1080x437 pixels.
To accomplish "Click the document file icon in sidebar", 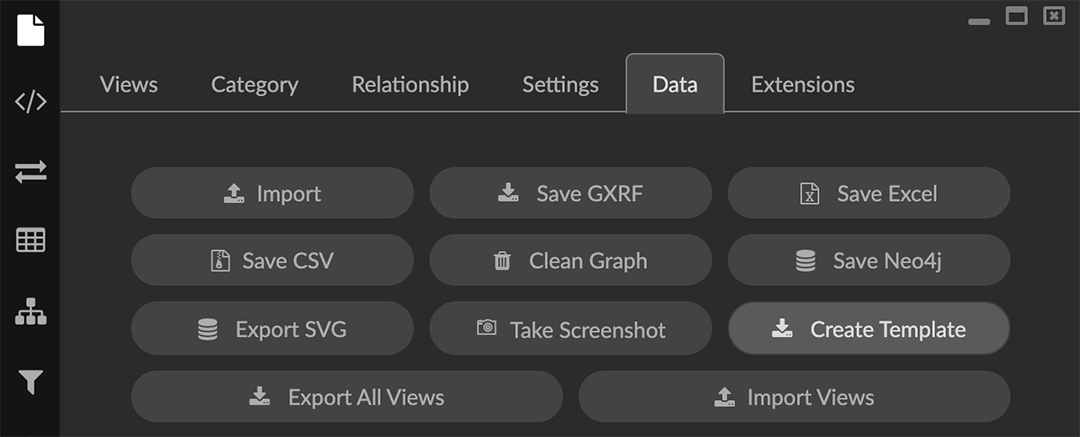I will pos(30,30).
